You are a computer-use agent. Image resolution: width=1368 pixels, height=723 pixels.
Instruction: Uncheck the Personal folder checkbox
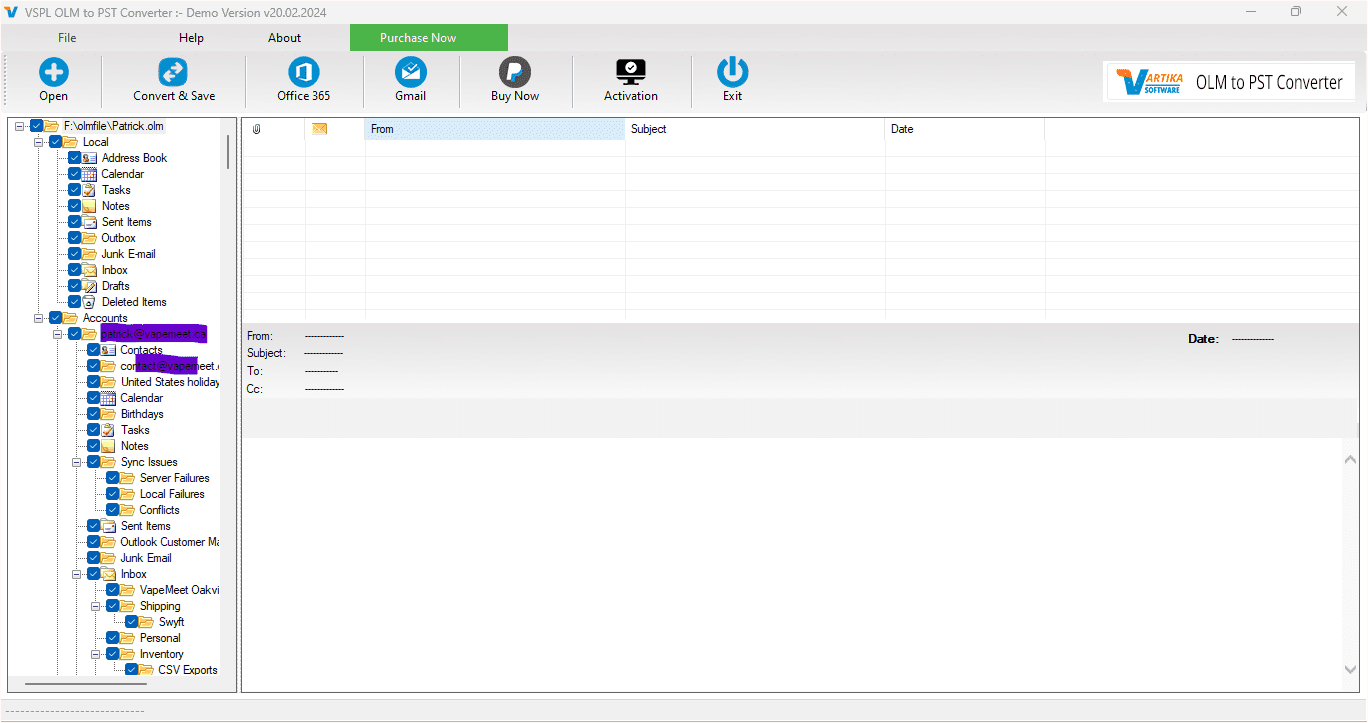[113, 638]
